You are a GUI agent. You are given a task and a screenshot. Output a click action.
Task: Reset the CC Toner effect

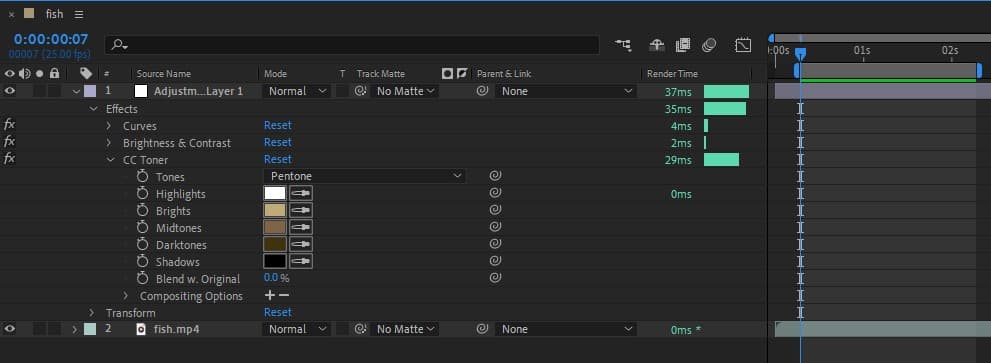coord(277,159)
